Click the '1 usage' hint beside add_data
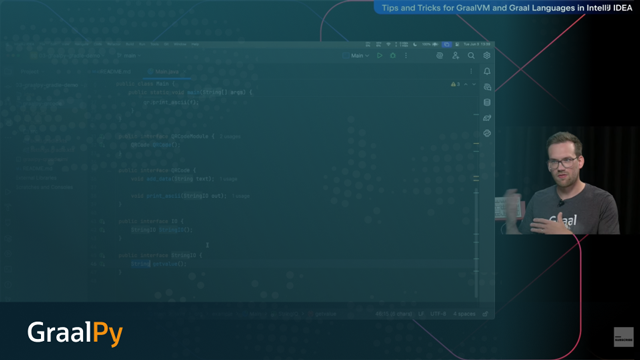Viewport: 640px width, 360px height. pos(228,179)
